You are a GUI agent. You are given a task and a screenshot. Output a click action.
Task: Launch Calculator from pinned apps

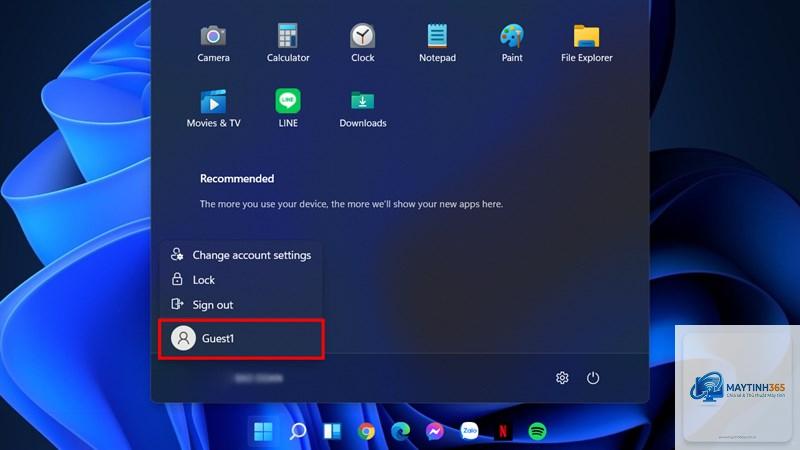pyautogui.click(x=288, y=43)
